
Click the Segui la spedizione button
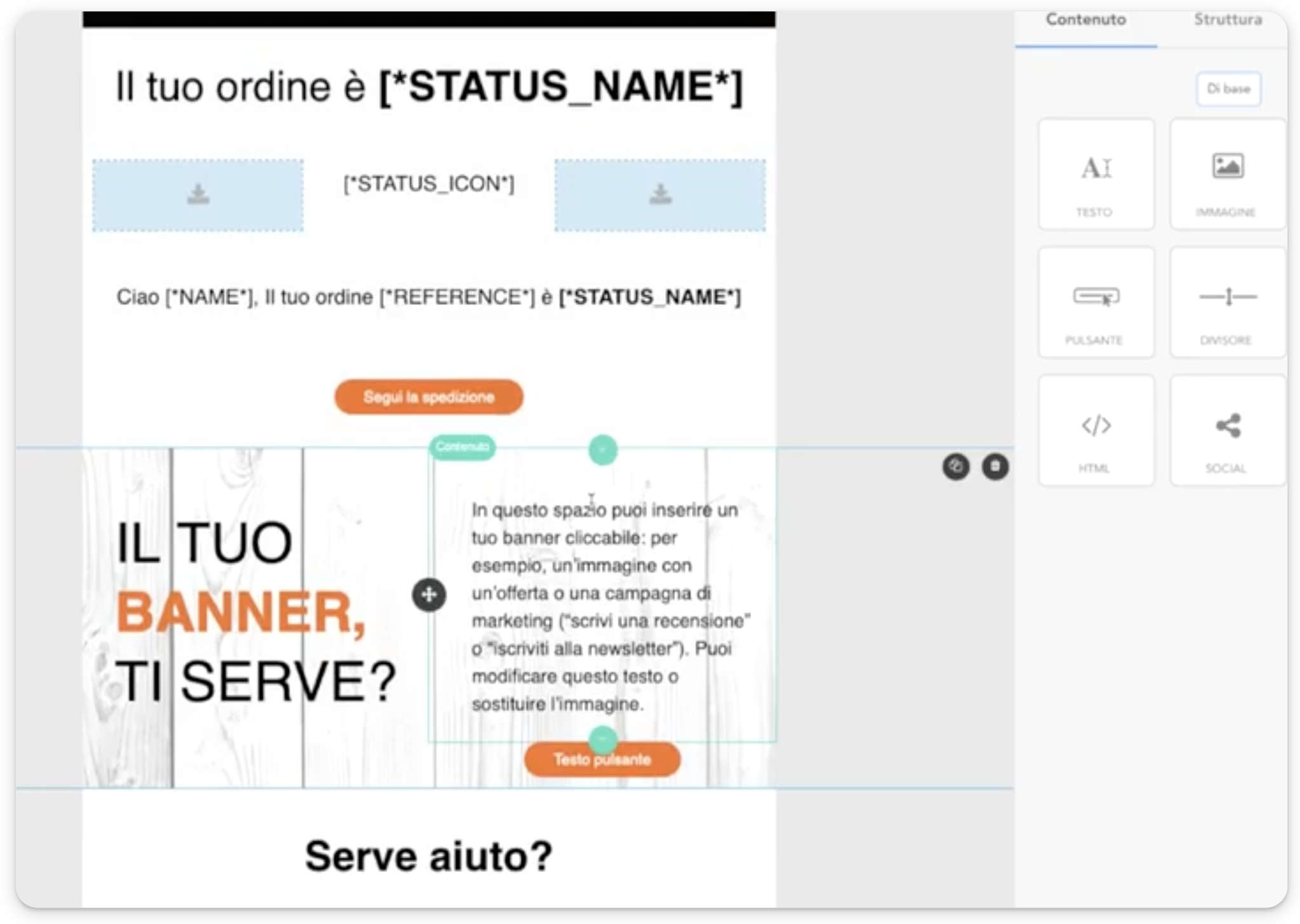(x=428, y=396)
